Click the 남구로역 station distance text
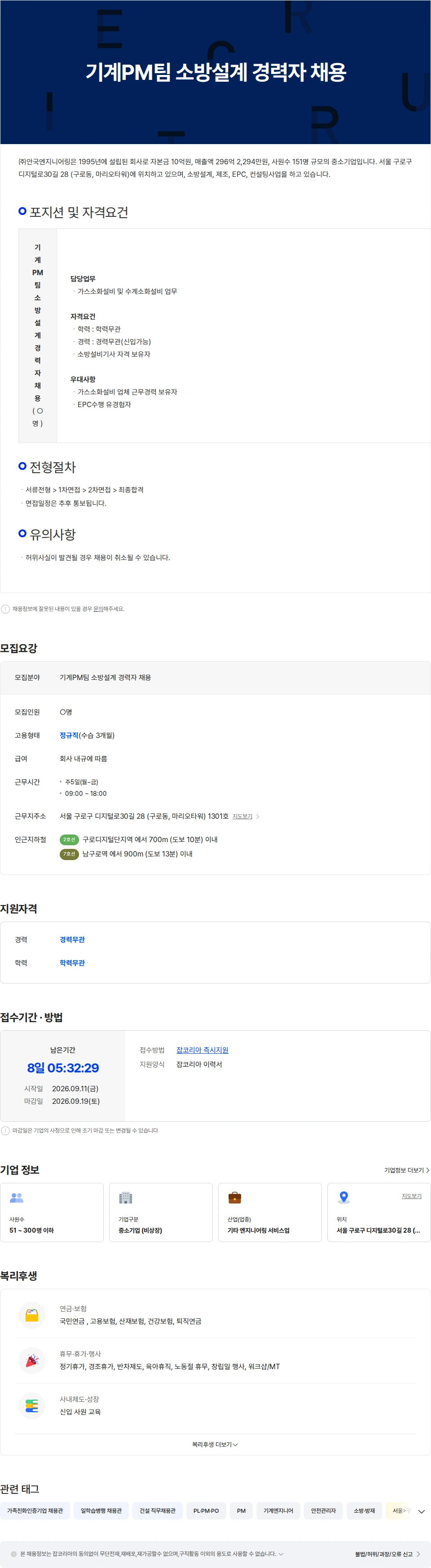This screenshot has height=1568, width=431. click(137, 854)
